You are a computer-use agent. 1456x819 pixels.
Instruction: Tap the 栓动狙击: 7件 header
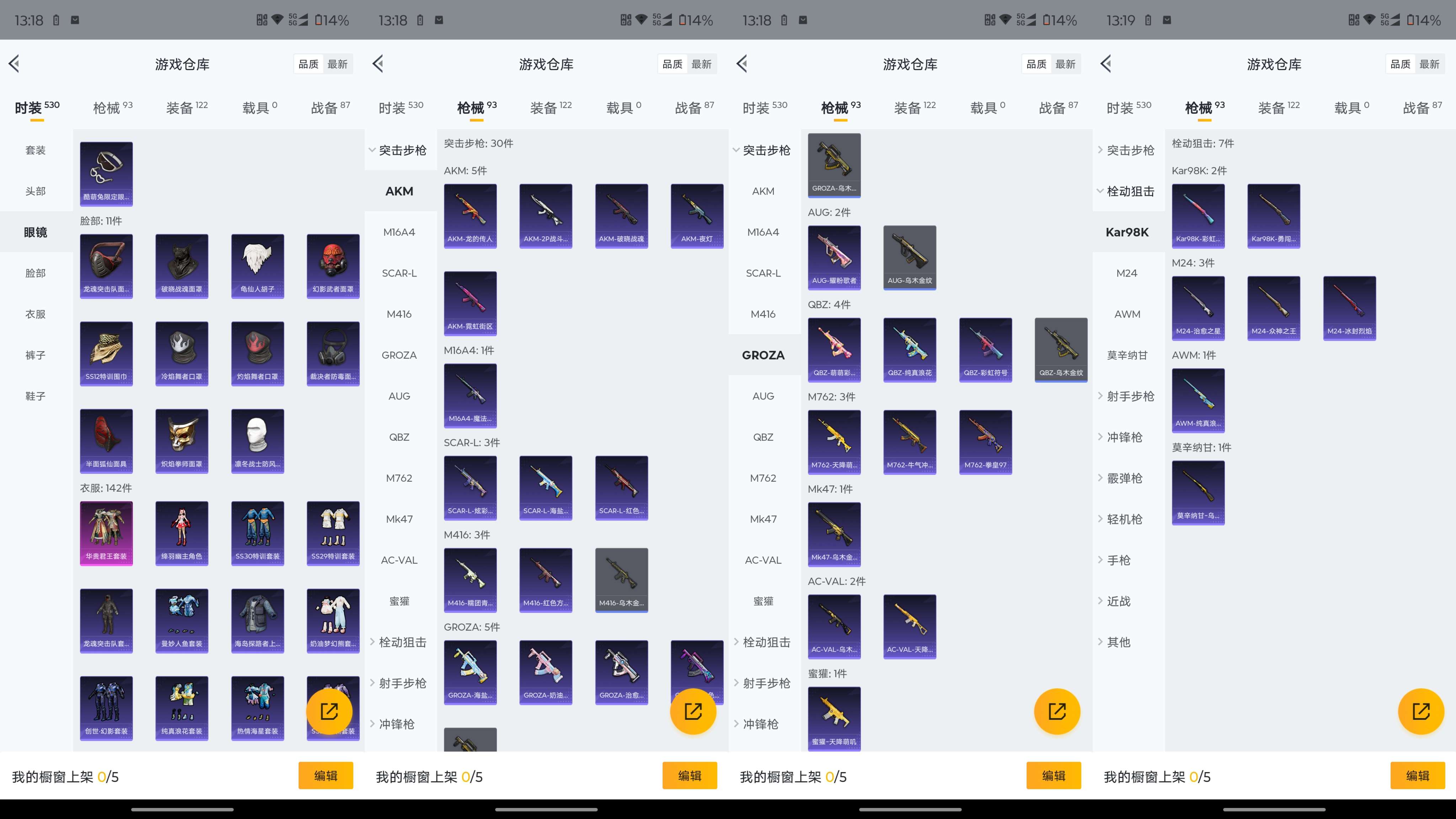coord(1203,144)
